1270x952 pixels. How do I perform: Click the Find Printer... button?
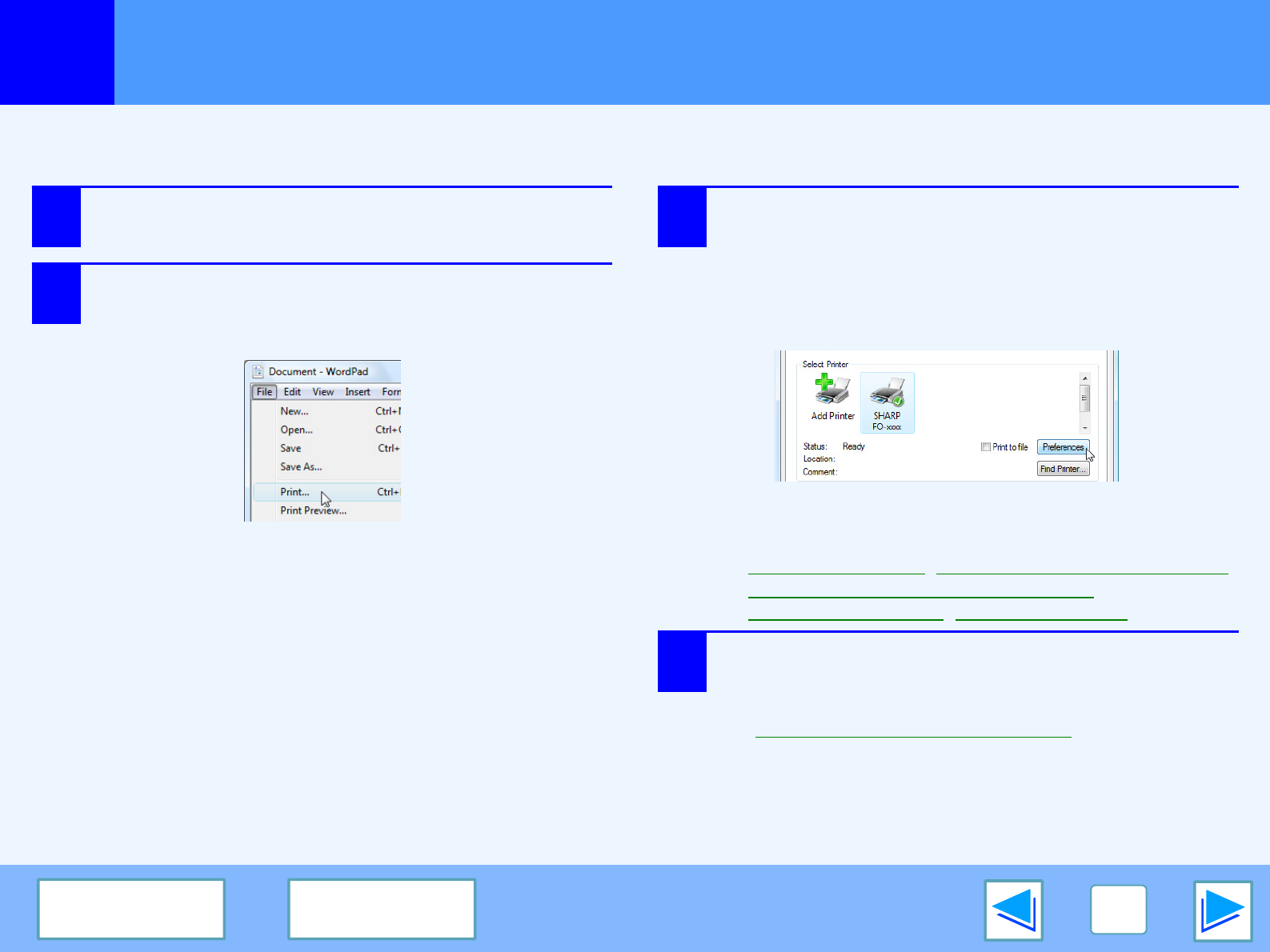[1063, 469]
